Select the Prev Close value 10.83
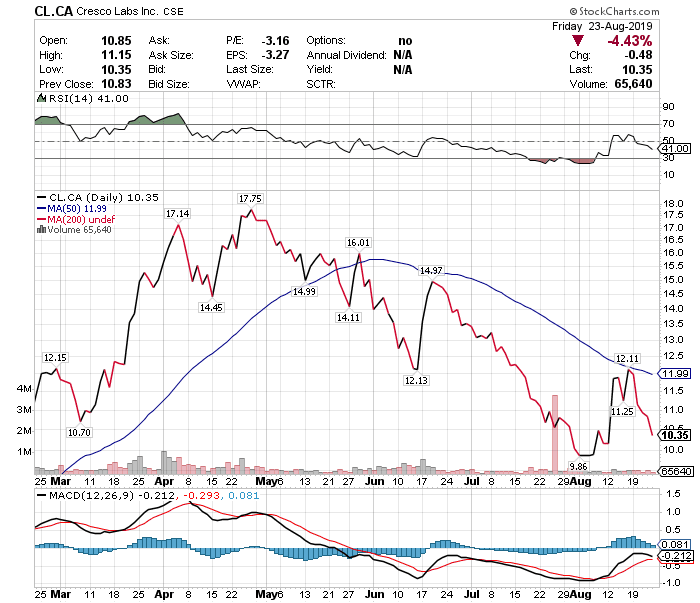The width and height of the screenshot is (700, 603). (x=116, y=84)
